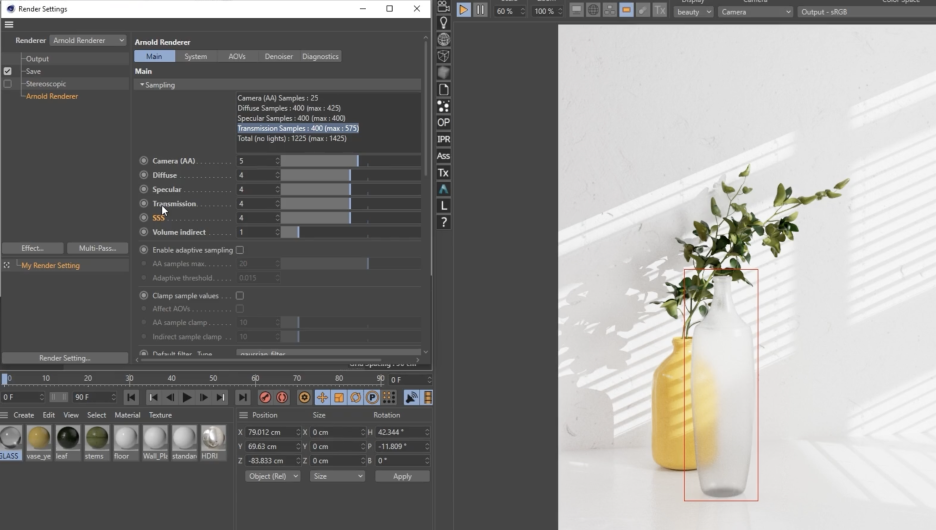This screenshot has width=936, height=530.
Task: Click record active objects keyframe icon
Action: coord(265,398)
